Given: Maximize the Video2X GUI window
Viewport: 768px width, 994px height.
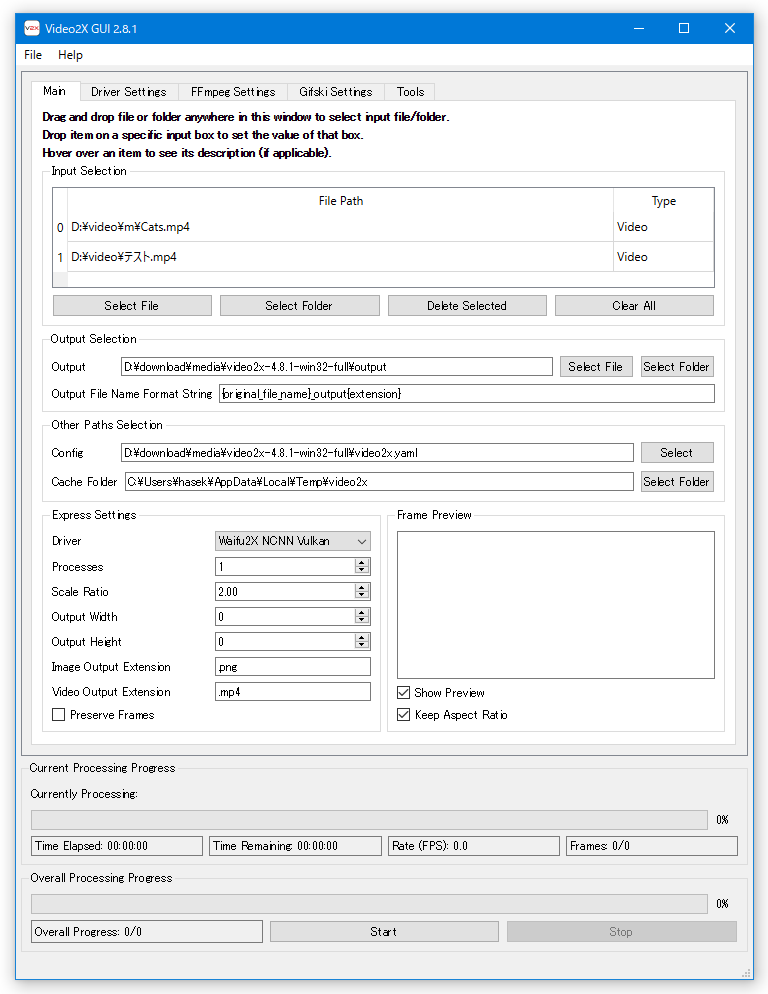Looking at the screenshot, I should (684, 29).
